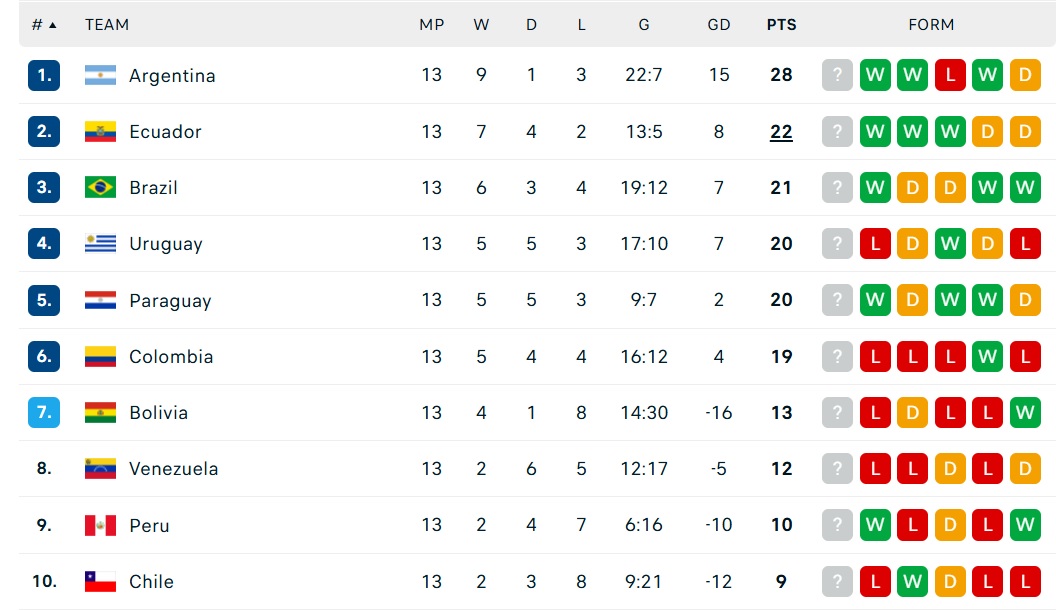Image resolution: width=1056 pixels, height=610 pixels.
Task: Click the Argentina flag icon
Action: pyautogui.click(x=100, y=75)
